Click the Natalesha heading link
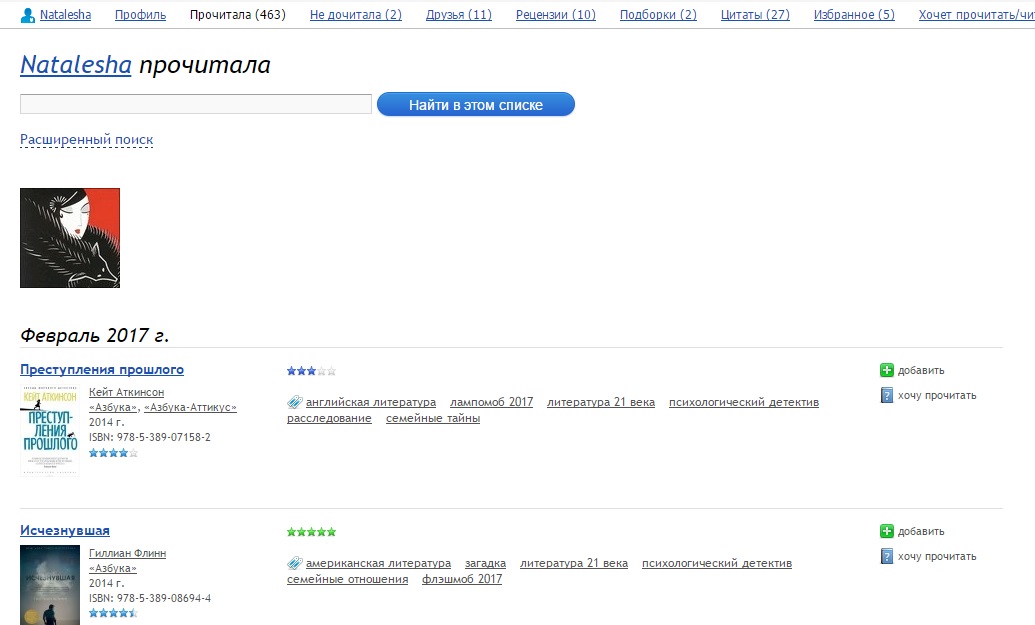Screen dimensions: 1035x625 (76, 65)
